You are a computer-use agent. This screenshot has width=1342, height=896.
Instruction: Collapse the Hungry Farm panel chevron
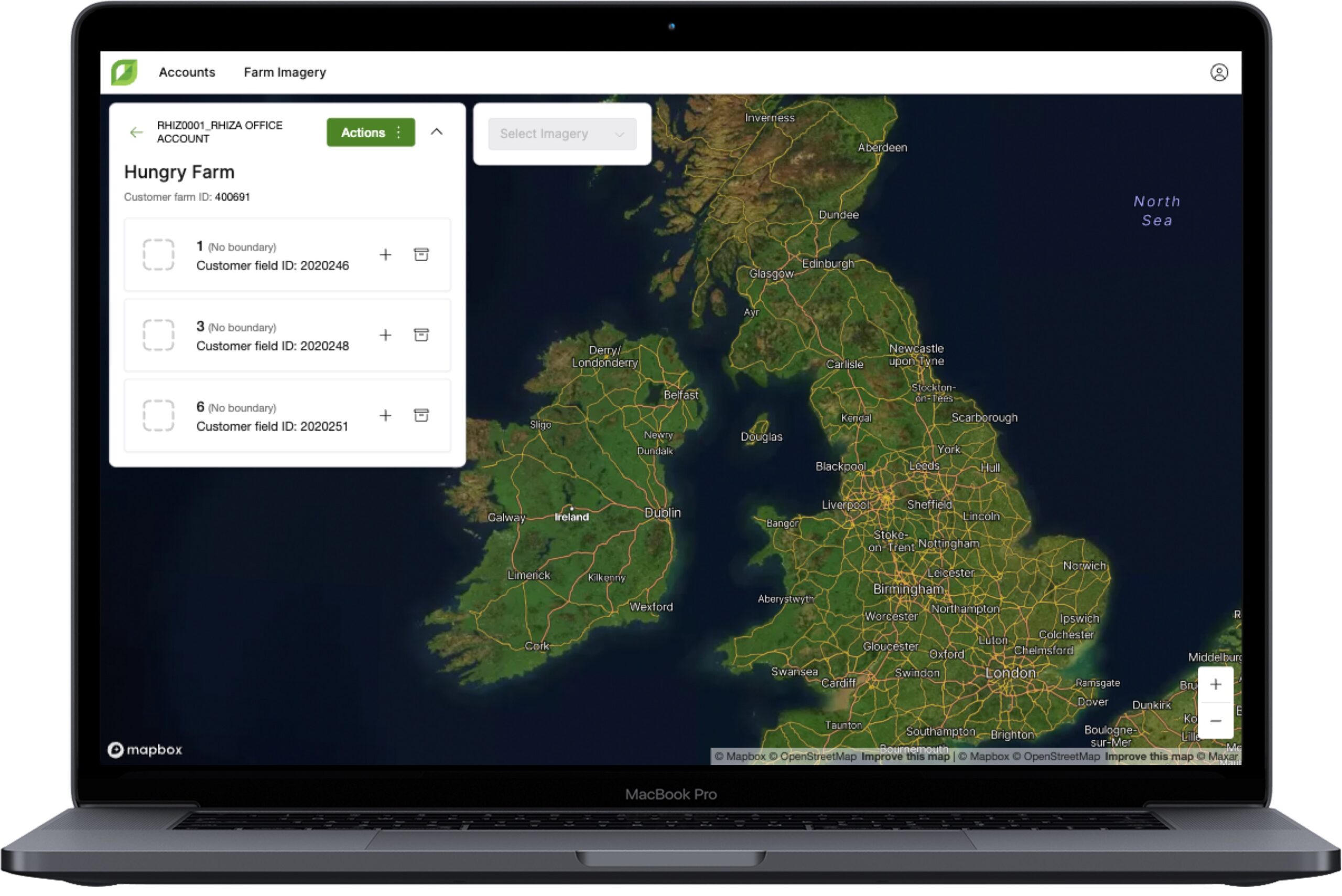(x=437, y=132)
